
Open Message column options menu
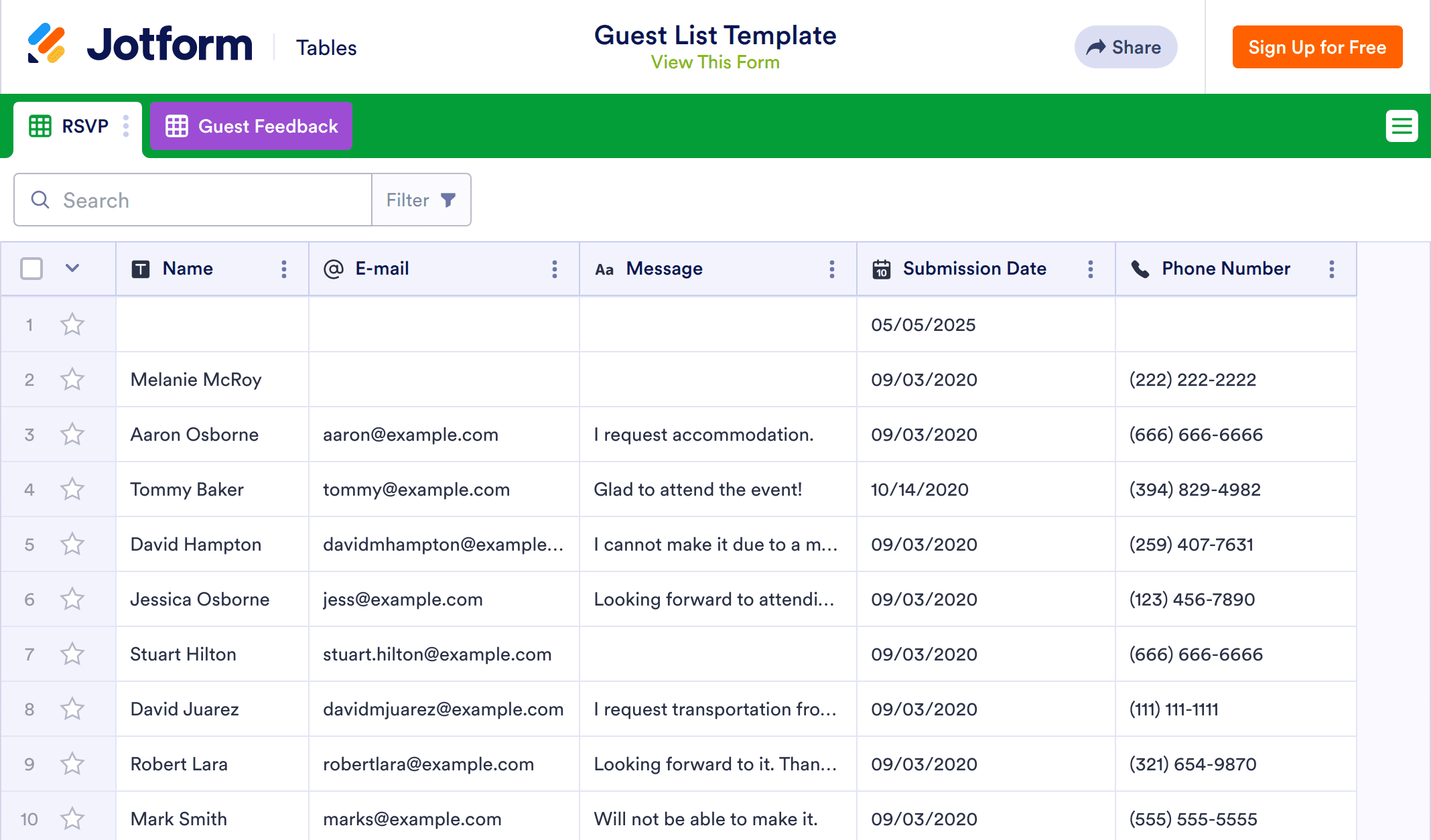coord(832,269)
